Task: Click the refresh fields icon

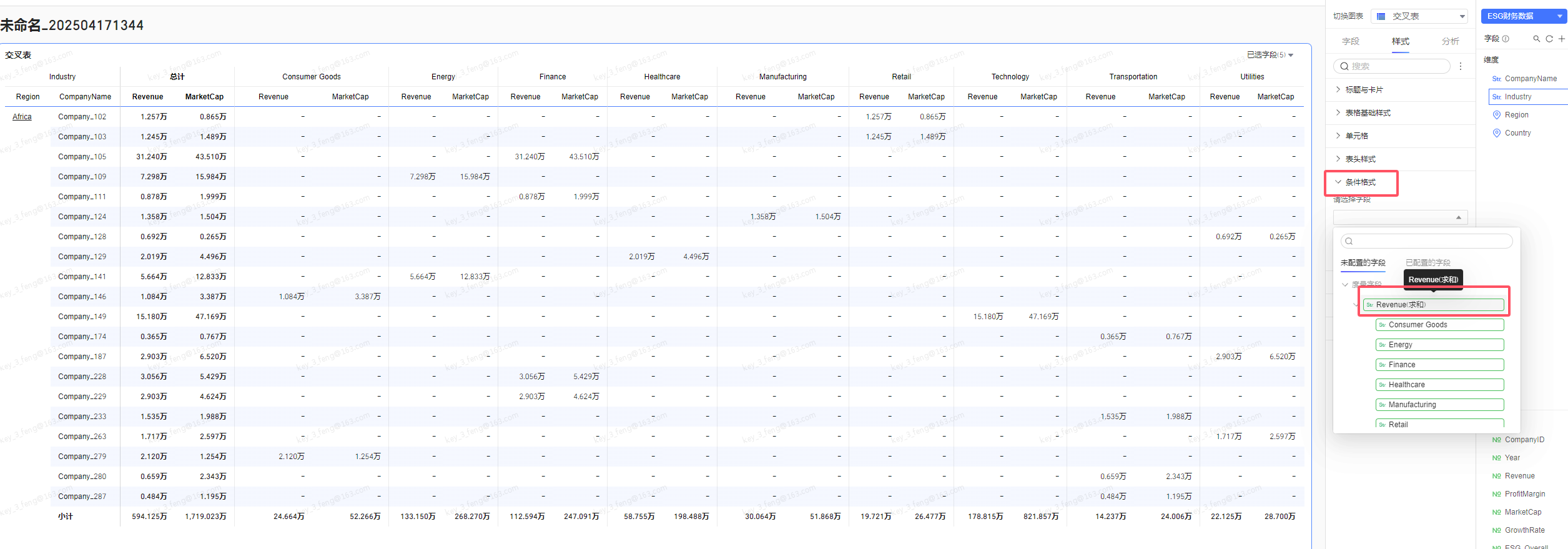Action: pos(1549,39)
